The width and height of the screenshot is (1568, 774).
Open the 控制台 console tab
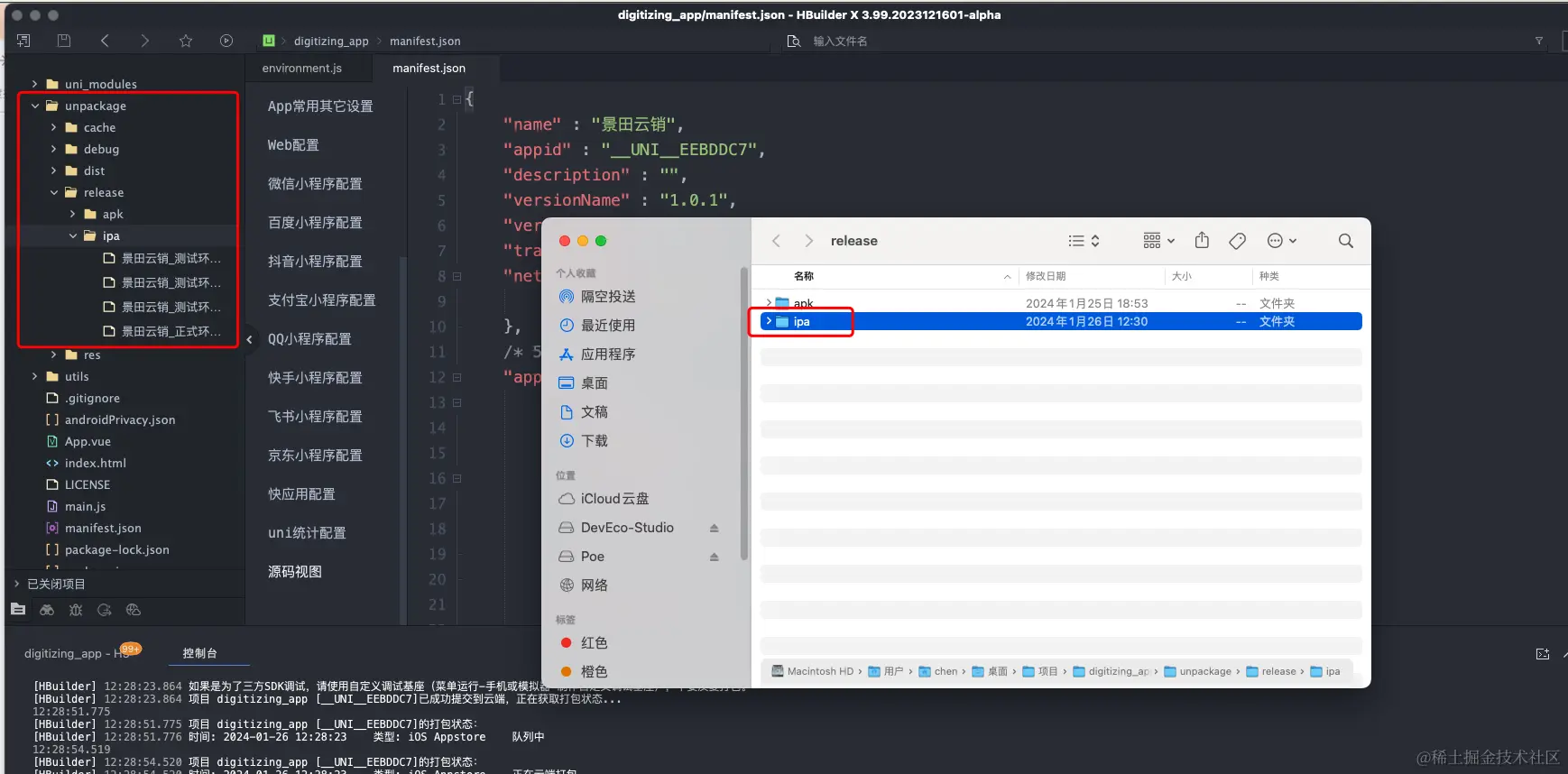[199, 653]
